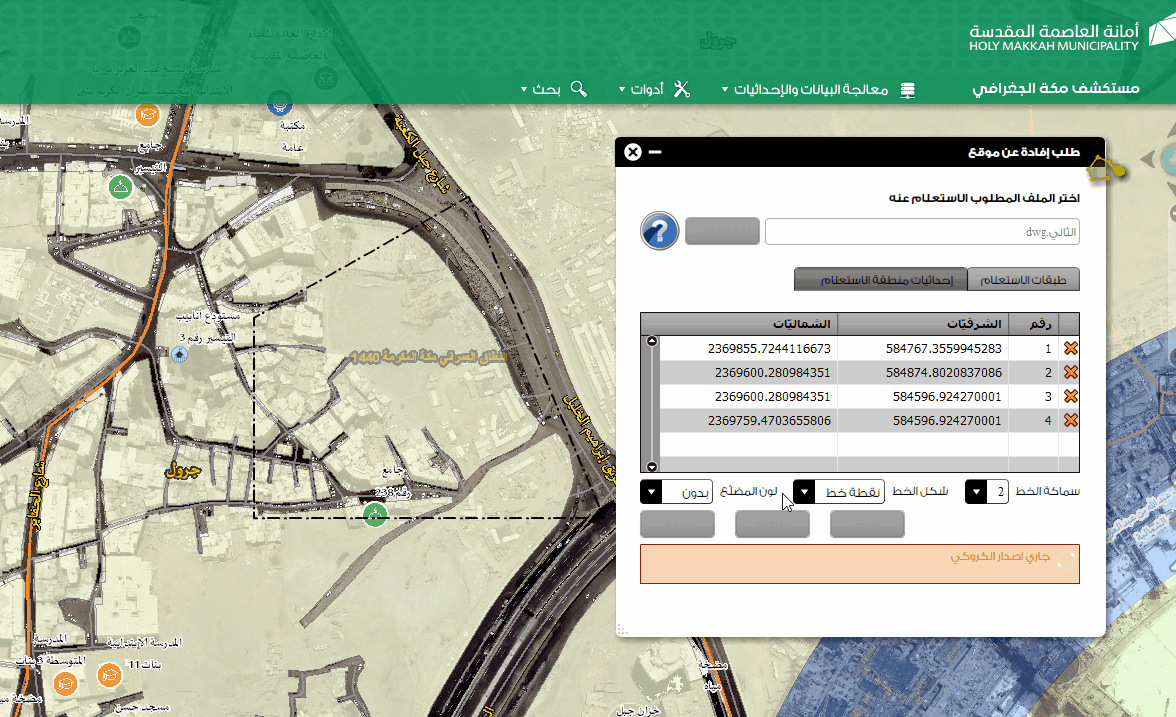Click table scrollbar up arrow

(652, 341)
